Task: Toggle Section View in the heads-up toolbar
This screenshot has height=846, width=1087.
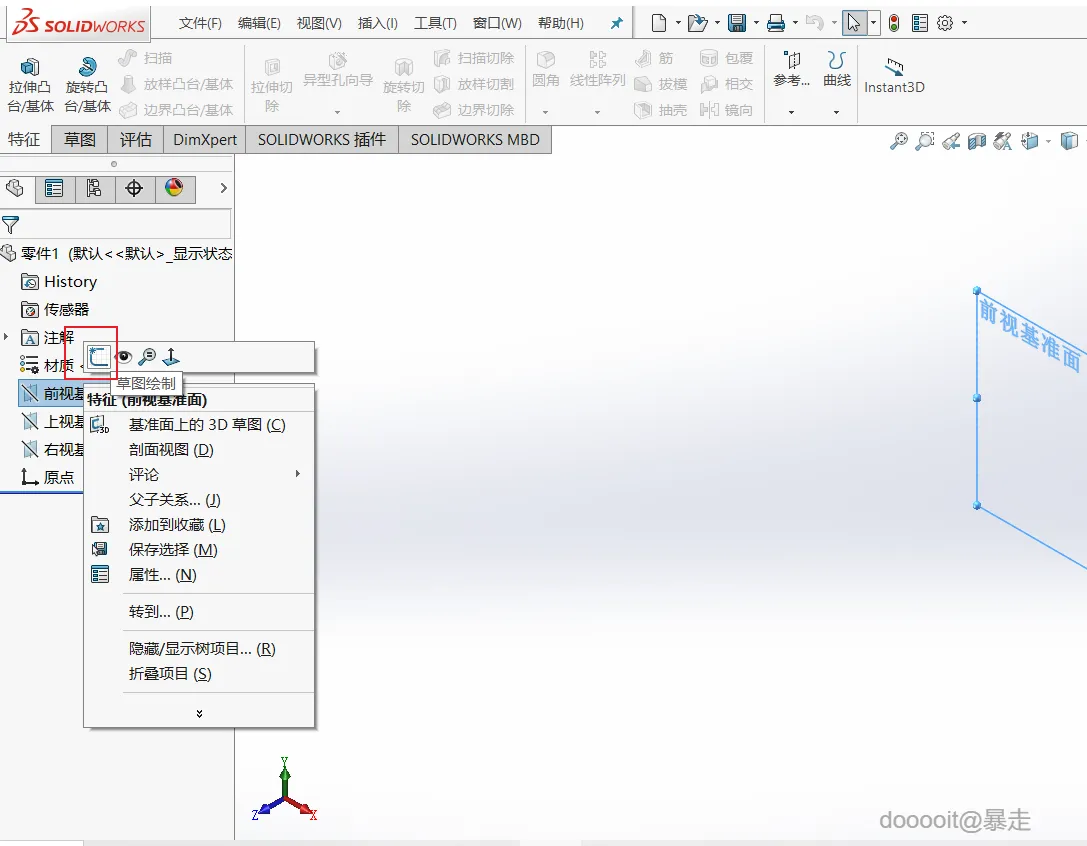Action: pyautogui.click(x=975, y=141)
